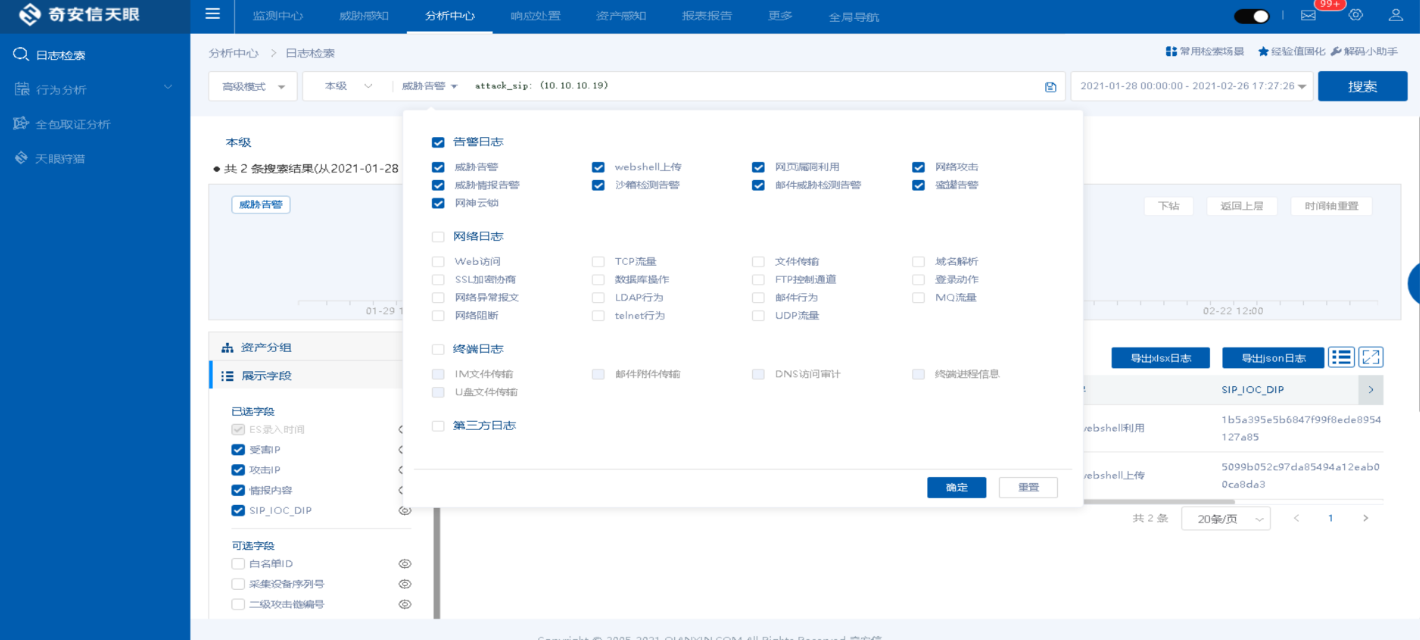Viewport: 1420px width, 640px height.
Task: Open the mail notifications icon
Action: pos(1307,15)
